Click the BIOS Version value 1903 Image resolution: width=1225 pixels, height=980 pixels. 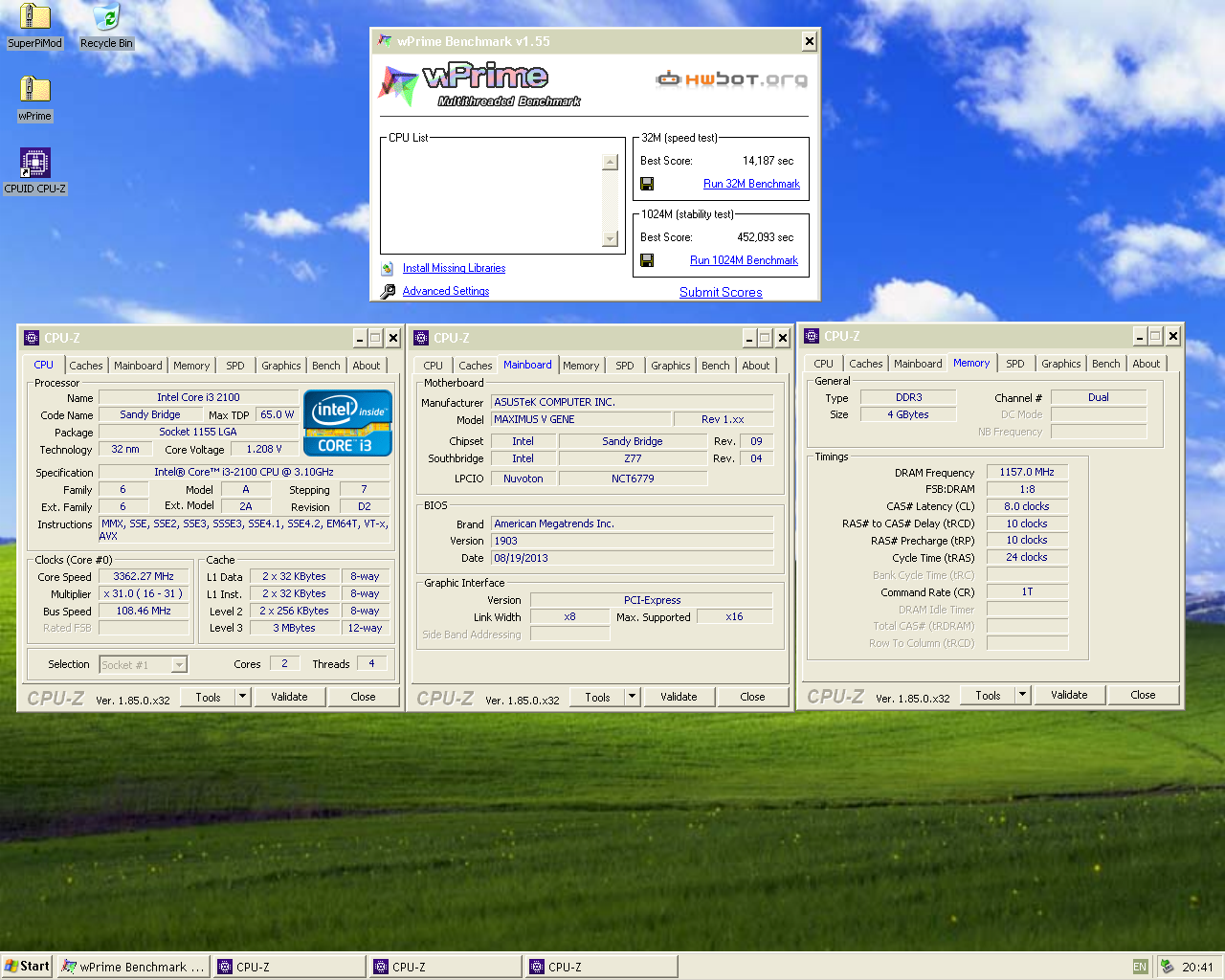(632, 541)
